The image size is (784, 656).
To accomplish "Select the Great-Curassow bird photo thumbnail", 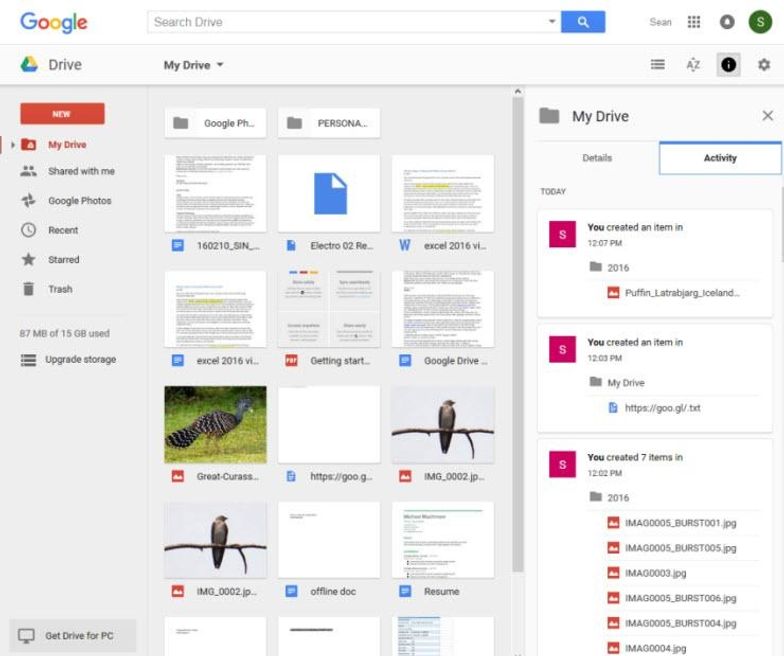I will pos(215,424).
